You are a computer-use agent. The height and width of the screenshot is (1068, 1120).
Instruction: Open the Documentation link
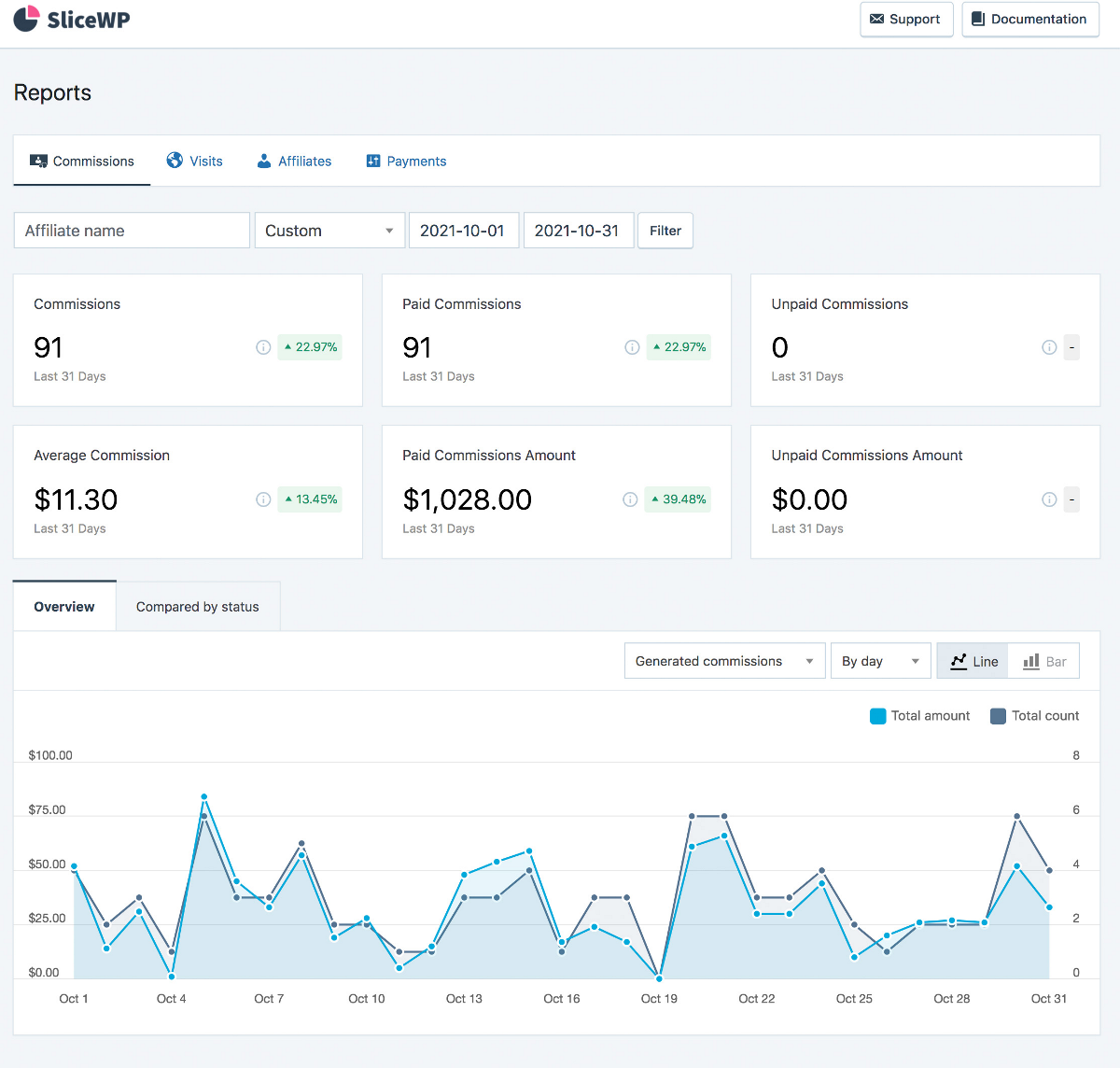coord(1029,20)
